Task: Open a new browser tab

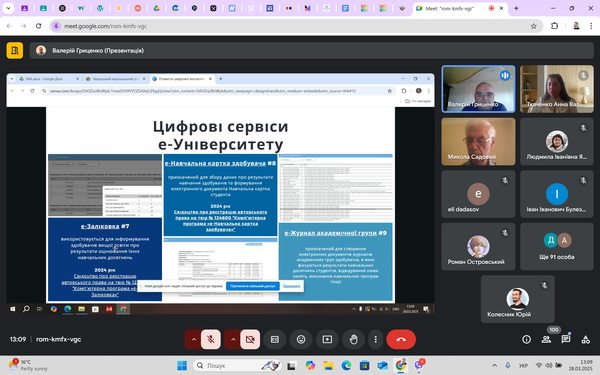Action: point(516,8)
